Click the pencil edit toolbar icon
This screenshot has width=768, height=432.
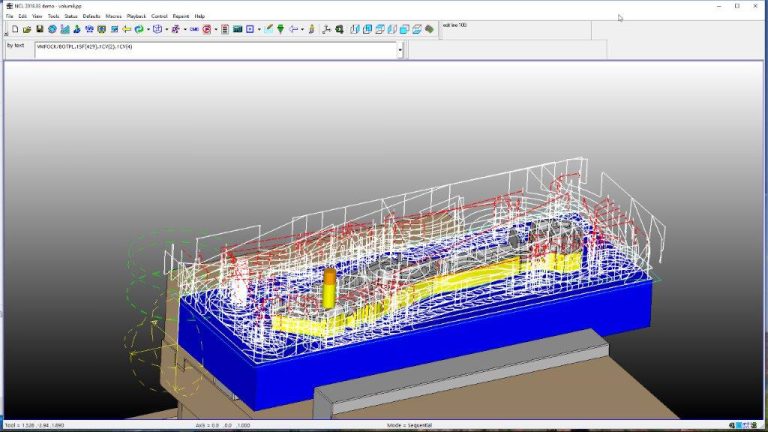(268, 29)
